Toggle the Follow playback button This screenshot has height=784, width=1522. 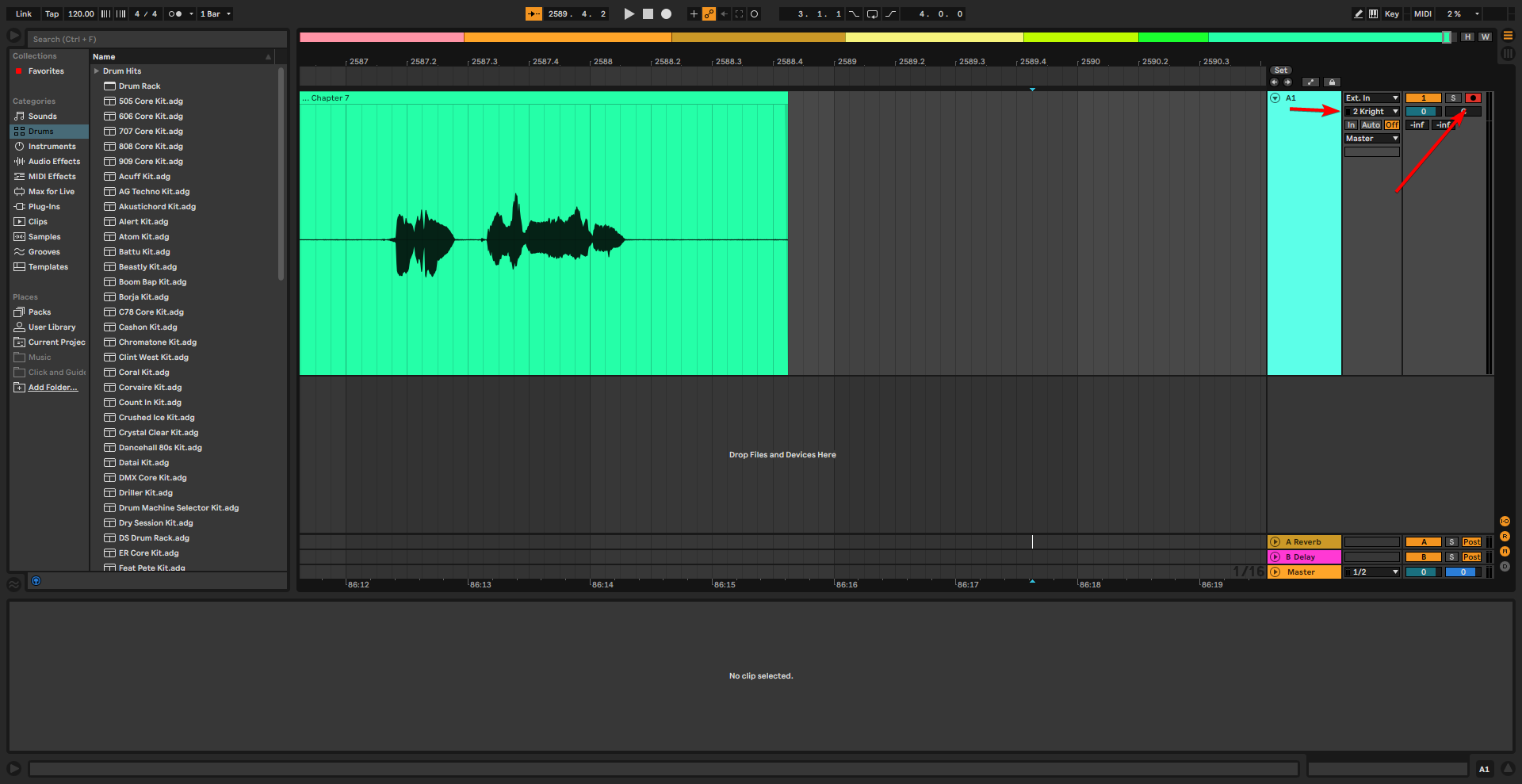[533, 13]
